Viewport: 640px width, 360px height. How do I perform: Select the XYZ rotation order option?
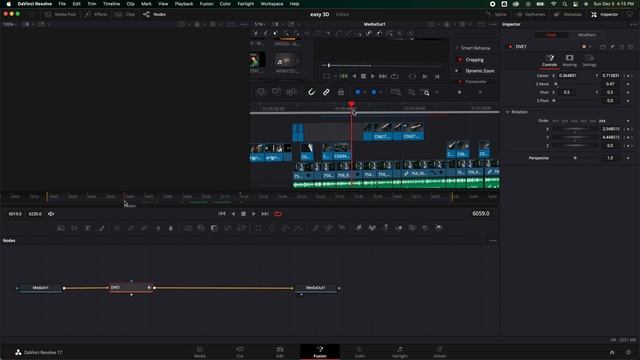[x=555, y=121]
